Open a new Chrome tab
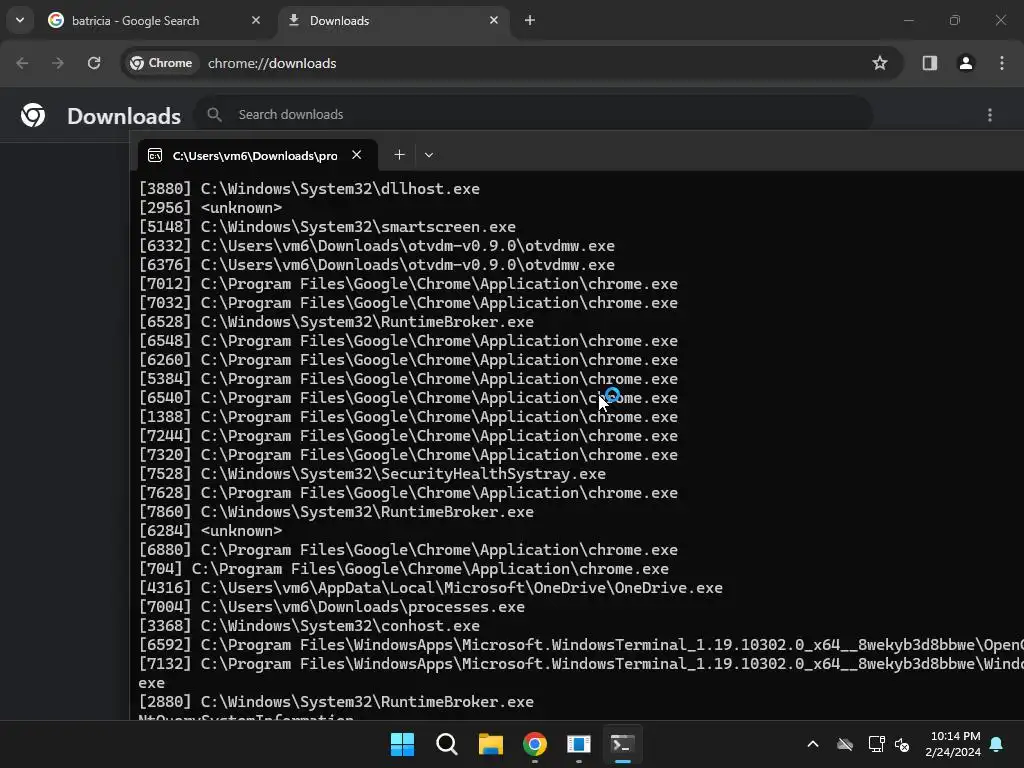Image resolution: width=1024 pixels, height=768 pixels. (530, 20)
